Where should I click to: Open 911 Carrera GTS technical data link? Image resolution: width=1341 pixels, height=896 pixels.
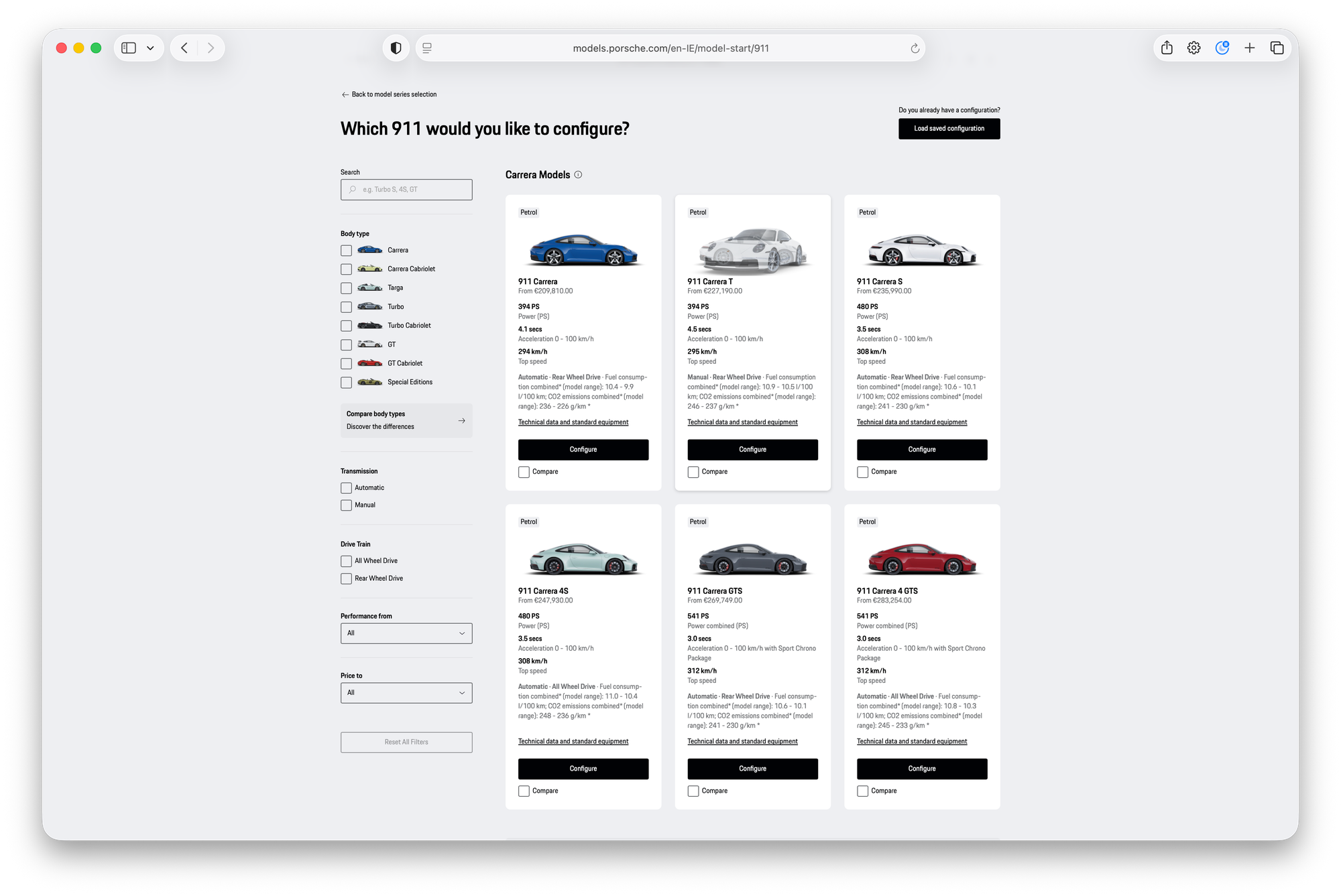click(x=742, y=741)
